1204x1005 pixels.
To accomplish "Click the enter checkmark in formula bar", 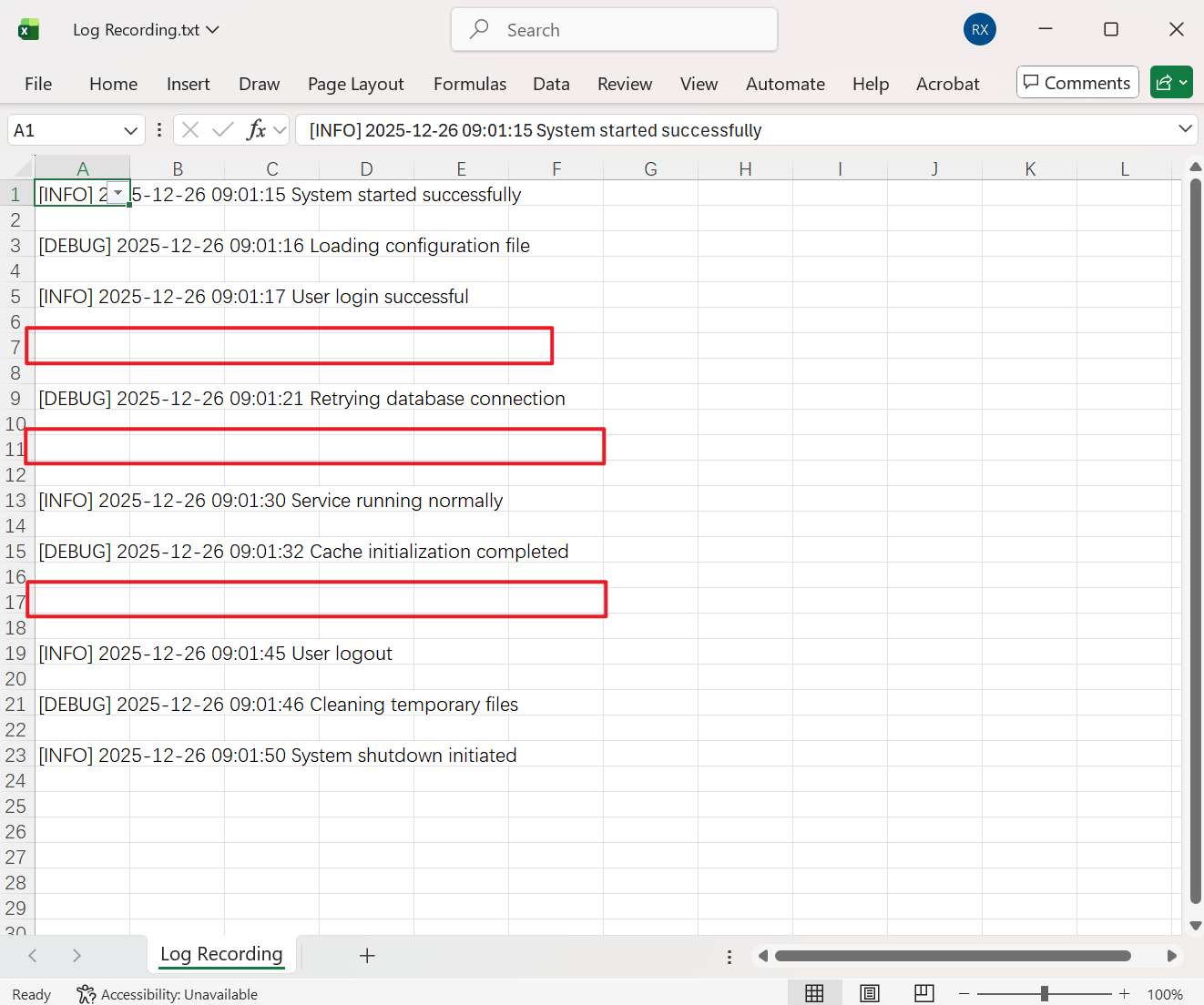I will point(222,130).
